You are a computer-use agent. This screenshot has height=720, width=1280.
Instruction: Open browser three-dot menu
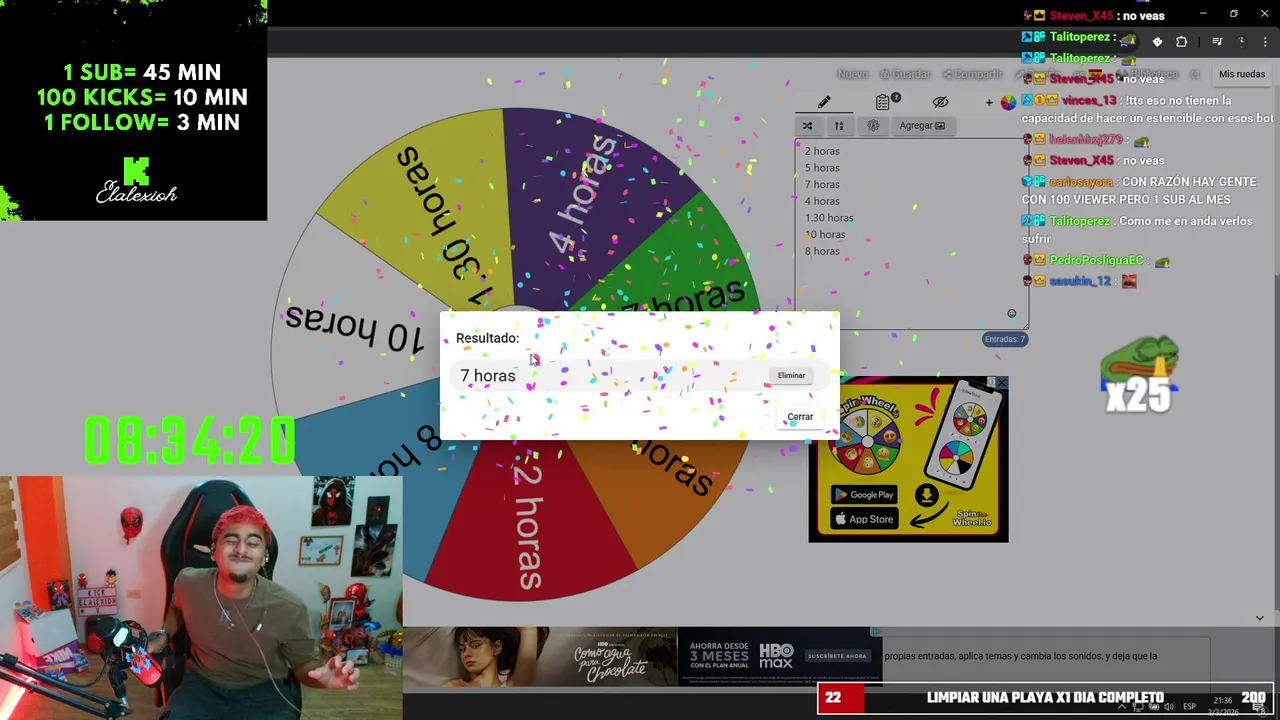(1265, 42)
